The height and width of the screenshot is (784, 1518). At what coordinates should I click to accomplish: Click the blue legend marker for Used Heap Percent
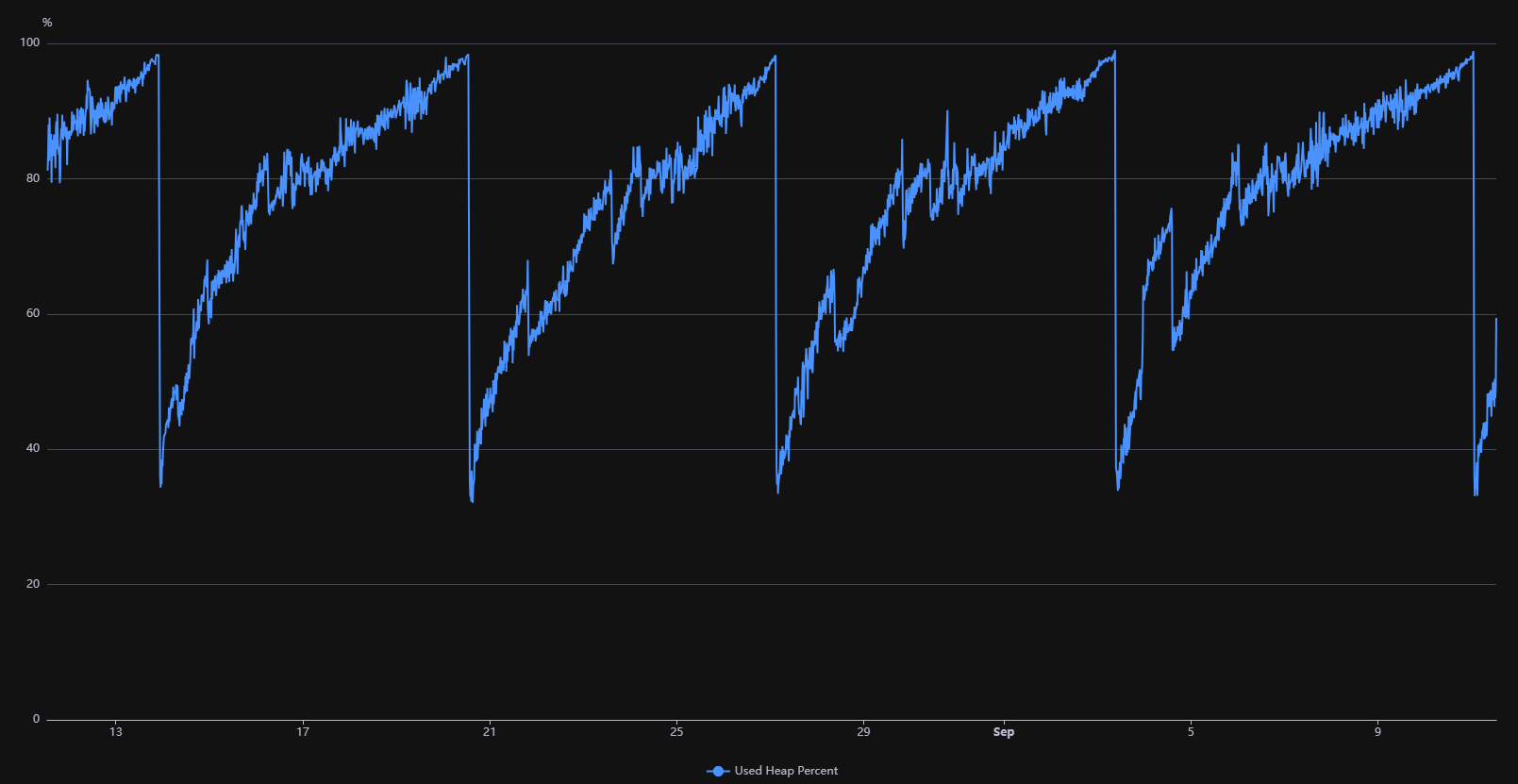(718, 771)
